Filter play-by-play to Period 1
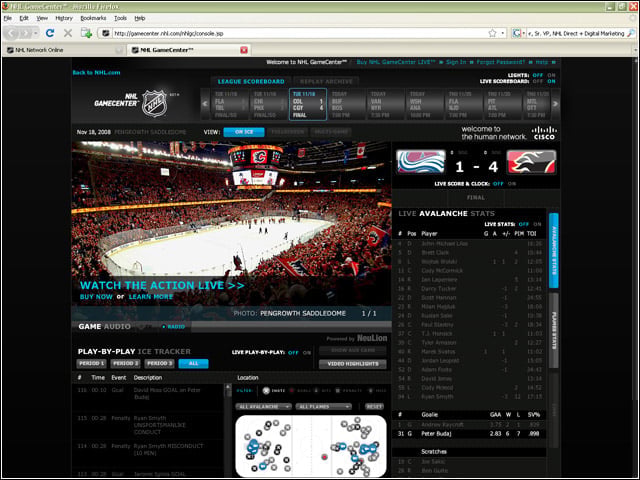This screenshot has height=480, width=640. coord(91,363)
